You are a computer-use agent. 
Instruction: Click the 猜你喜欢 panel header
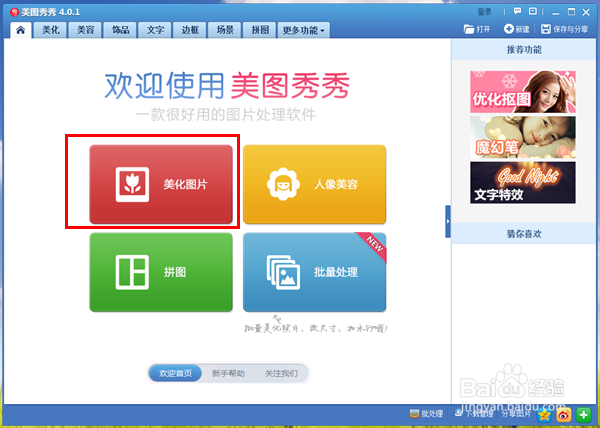click(x=524, y=234)
